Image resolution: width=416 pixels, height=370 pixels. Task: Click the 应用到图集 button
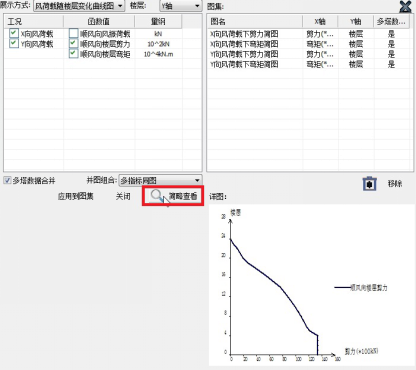click(x=75, y=196)
